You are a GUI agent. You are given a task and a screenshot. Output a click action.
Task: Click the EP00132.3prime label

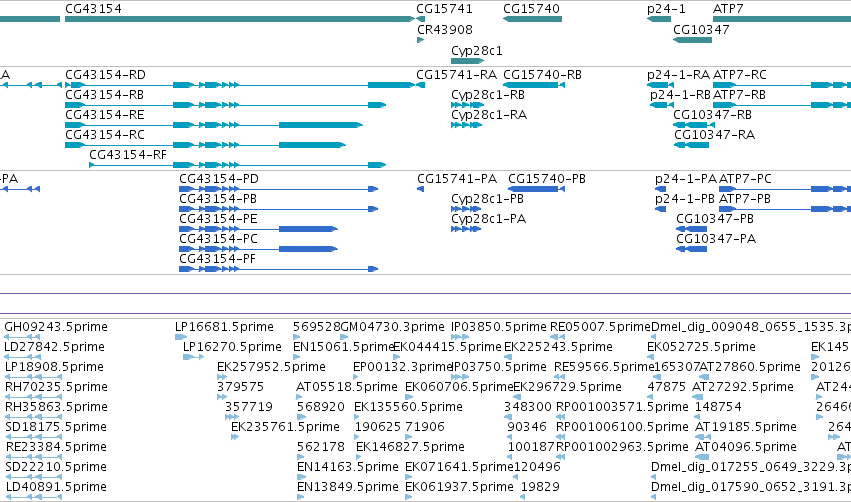pos(403,367)
